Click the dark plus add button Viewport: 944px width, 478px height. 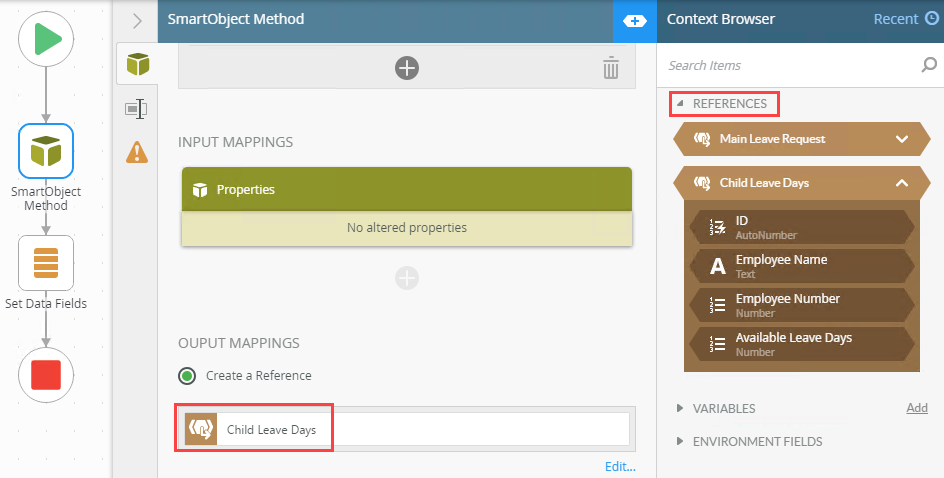pos(407,67)
